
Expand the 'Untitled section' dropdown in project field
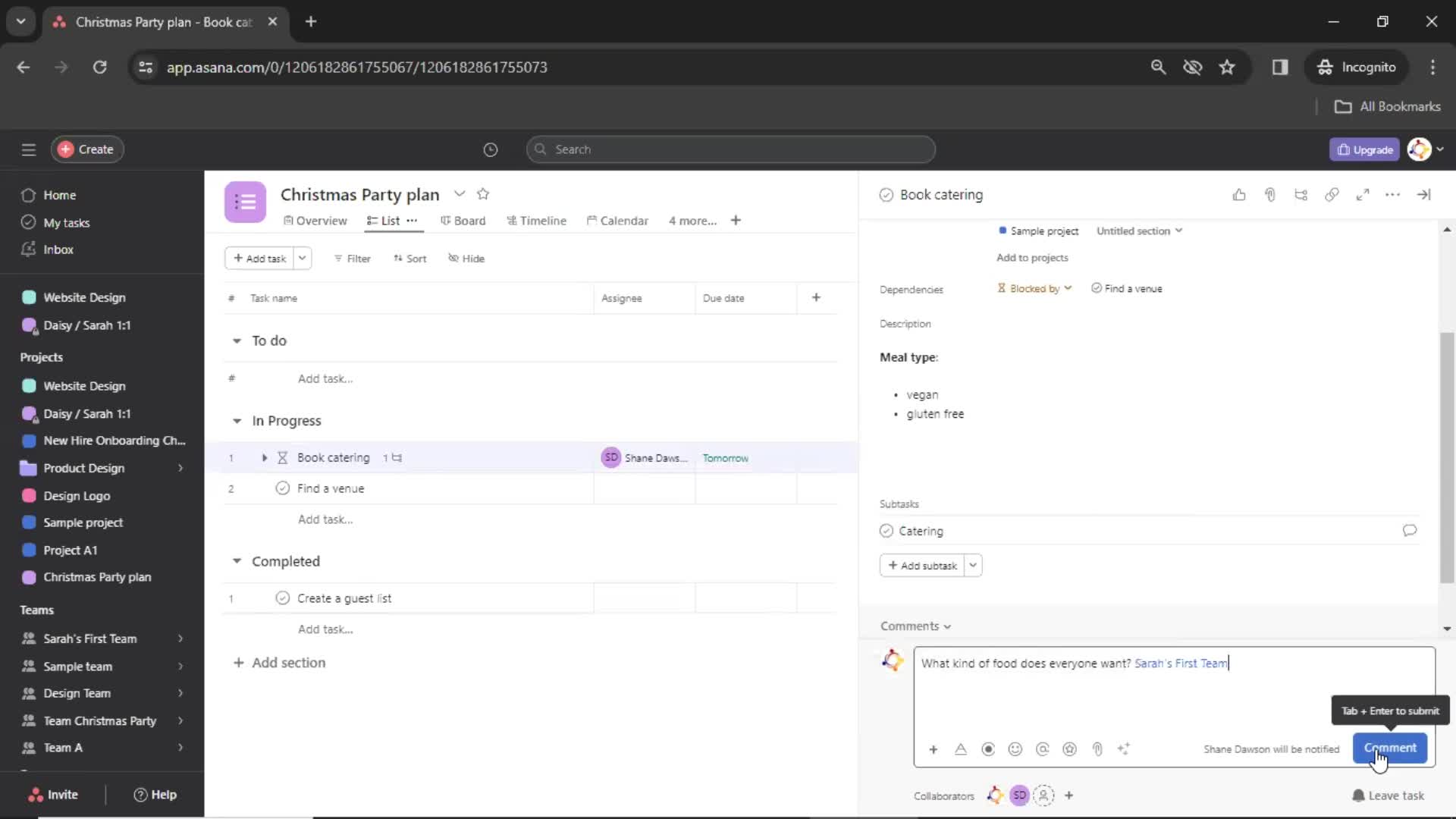click(1140, 230)
